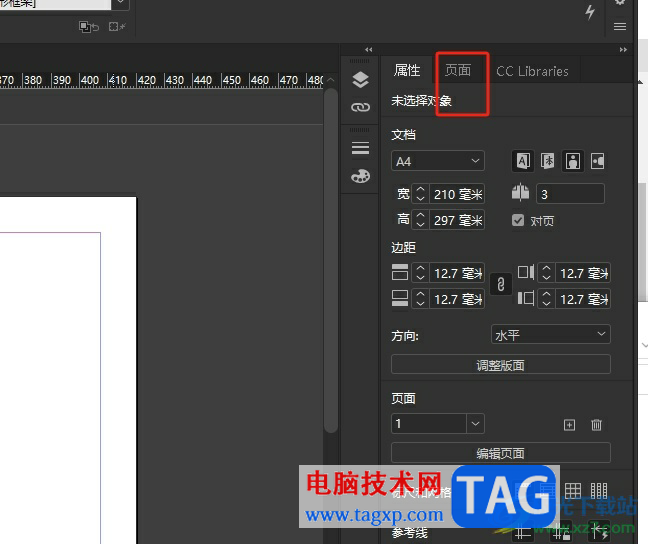Image resolution: width=648 pixels, height=544 pixels.
Task: Click the outside margin 12.7 field
Action: pos(583,298)
